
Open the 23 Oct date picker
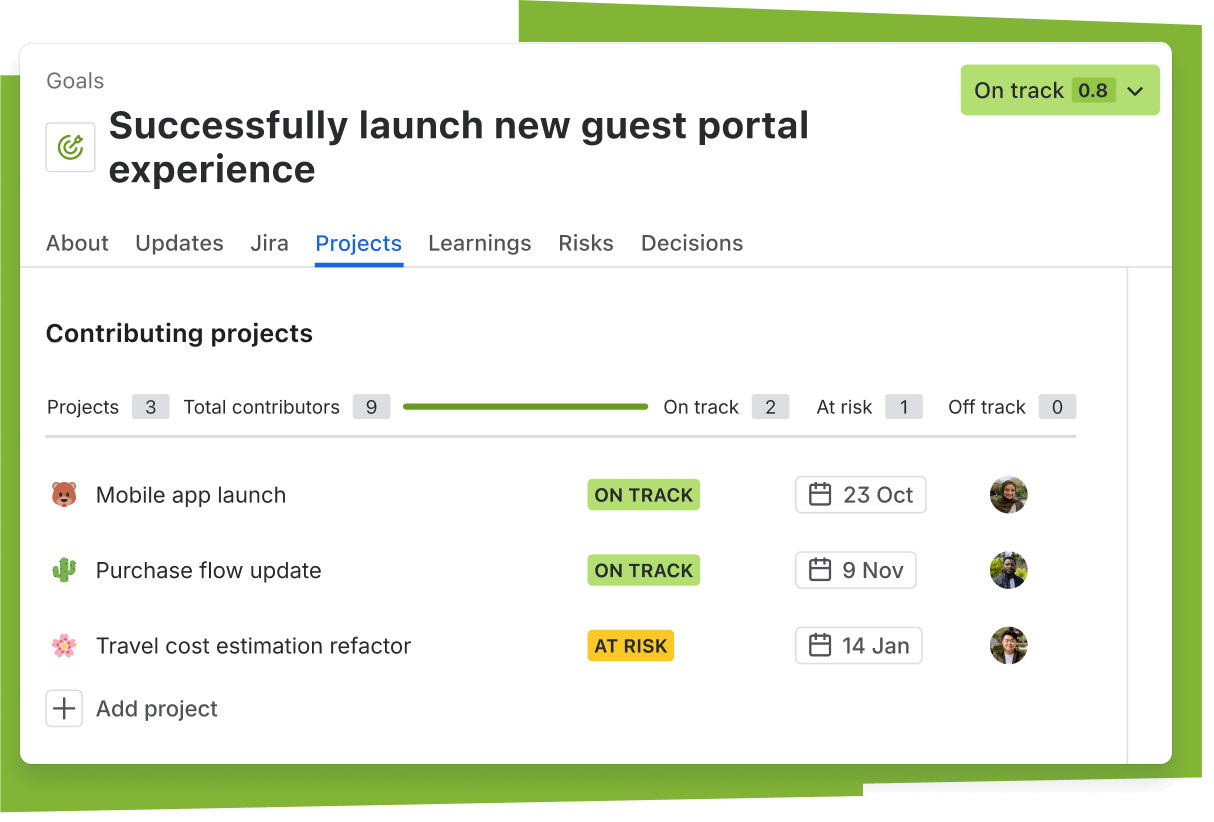click(860, 495)
